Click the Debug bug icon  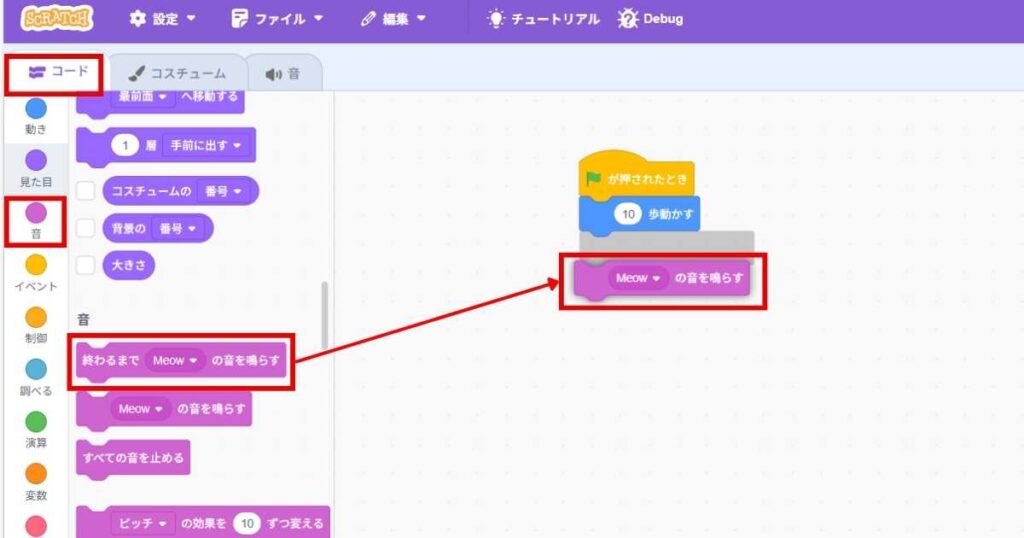pos(628,19)
